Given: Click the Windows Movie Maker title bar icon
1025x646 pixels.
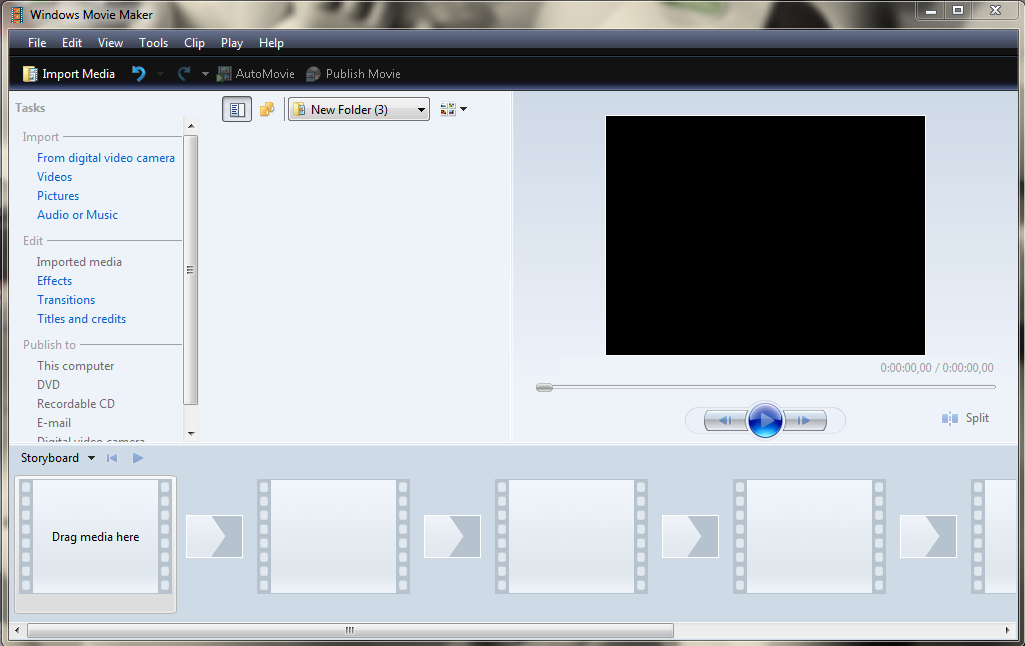Looking at the screenshot, I should 18,14.
